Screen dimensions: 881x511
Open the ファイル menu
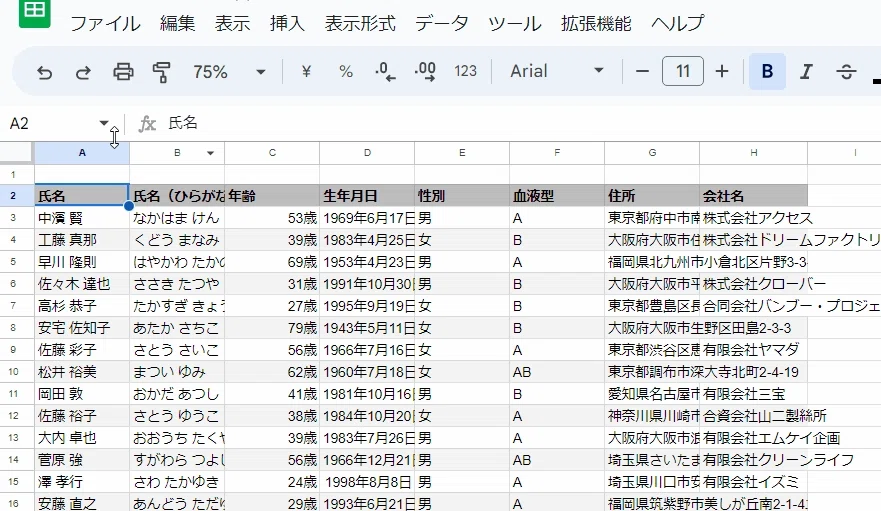pyautogui.click(x=105, y=24)
